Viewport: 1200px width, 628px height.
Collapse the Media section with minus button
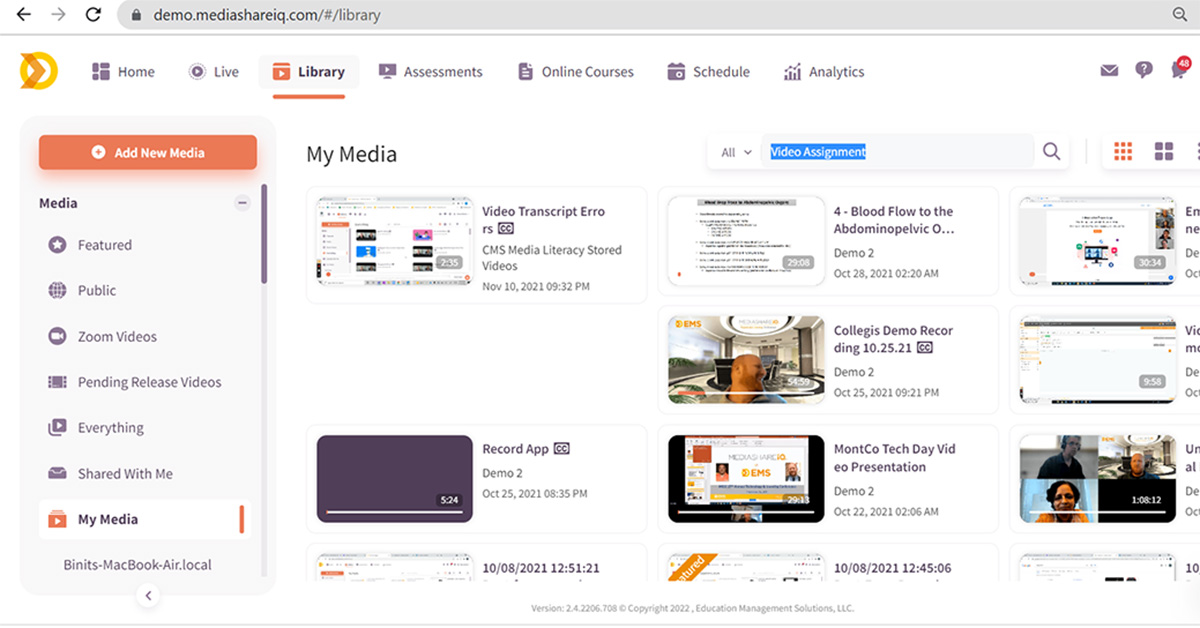[x=242, y=203]
